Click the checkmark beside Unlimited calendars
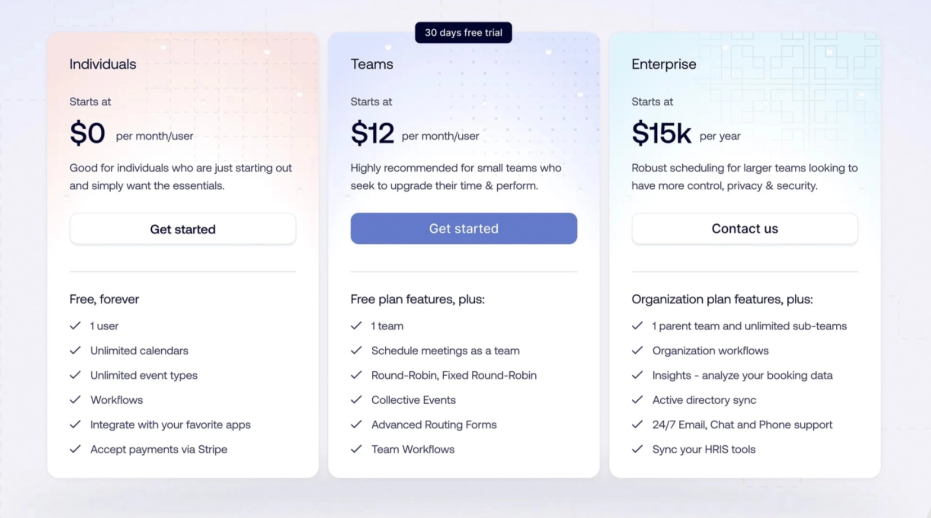The width and height of the screenshot is (931, 518). tap(75, 350)
